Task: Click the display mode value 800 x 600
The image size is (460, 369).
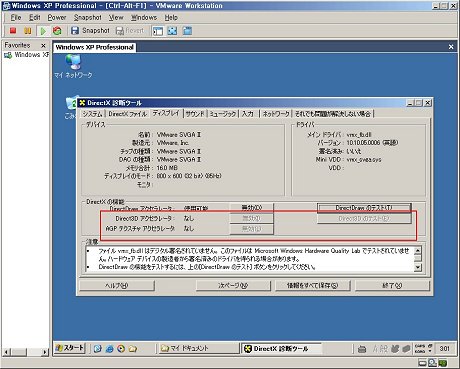Action: click(x=189, y=176)
